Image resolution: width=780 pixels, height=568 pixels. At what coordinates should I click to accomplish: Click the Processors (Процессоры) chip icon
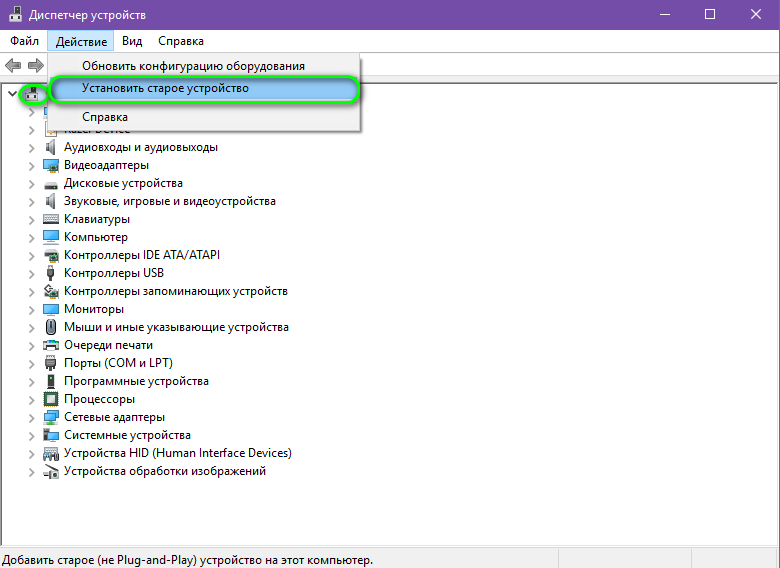[x=51, y=399]
